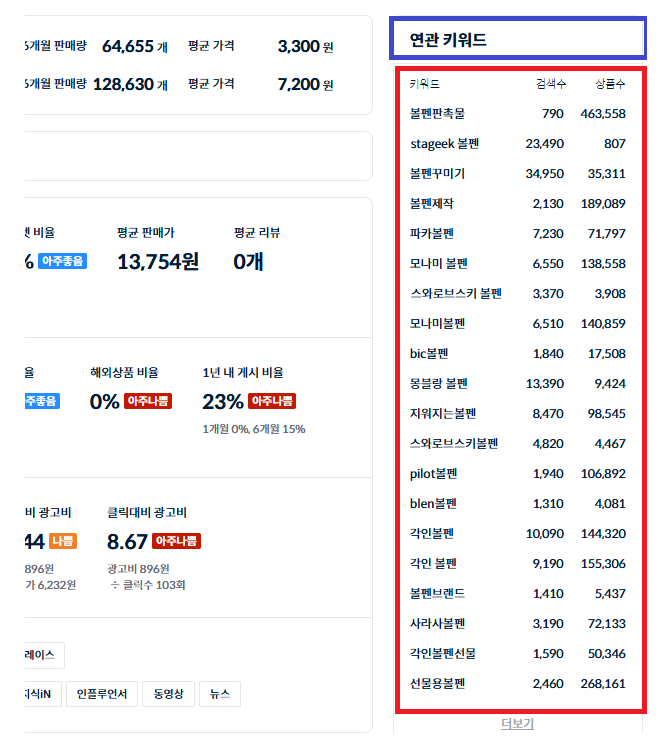Click the 1개월 0%, 6개월 15% note
Screen dimensions: 660x740
click(254, 429)
